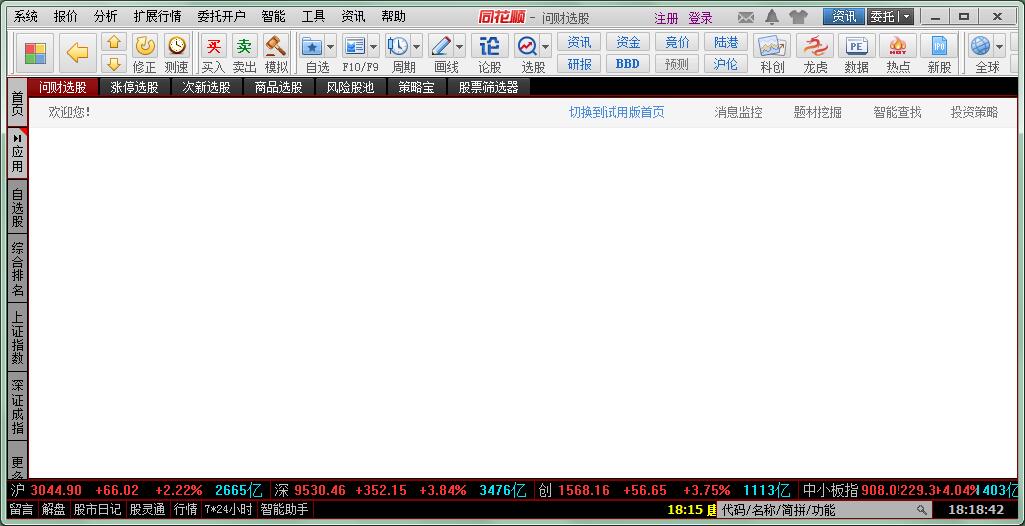Open the 数据 PE data icon
This screenshot has width=1025, height=526.
(856, 52)
